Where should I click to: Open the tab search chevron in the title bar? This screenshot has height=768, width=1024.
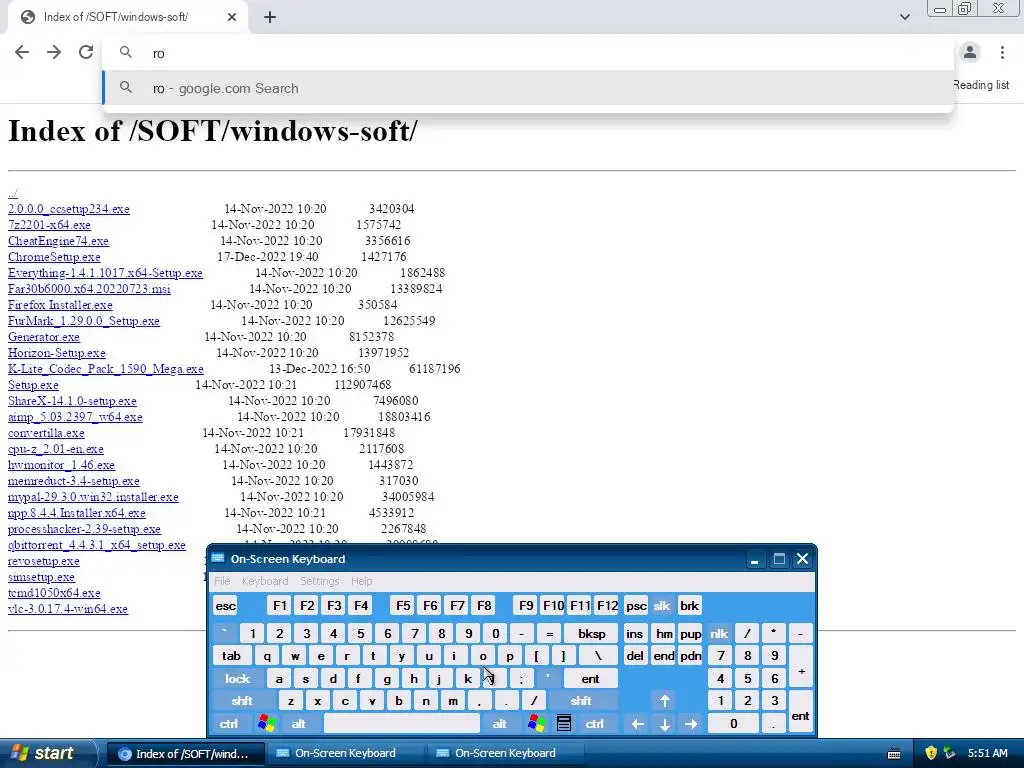904,17
